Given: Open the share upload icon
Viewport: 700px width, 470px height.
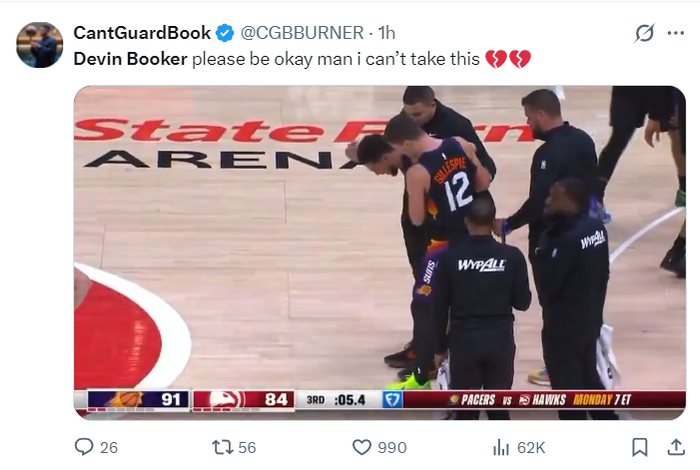Looking at the screenshot, I should pyautogui.click(x=676, y=447).
